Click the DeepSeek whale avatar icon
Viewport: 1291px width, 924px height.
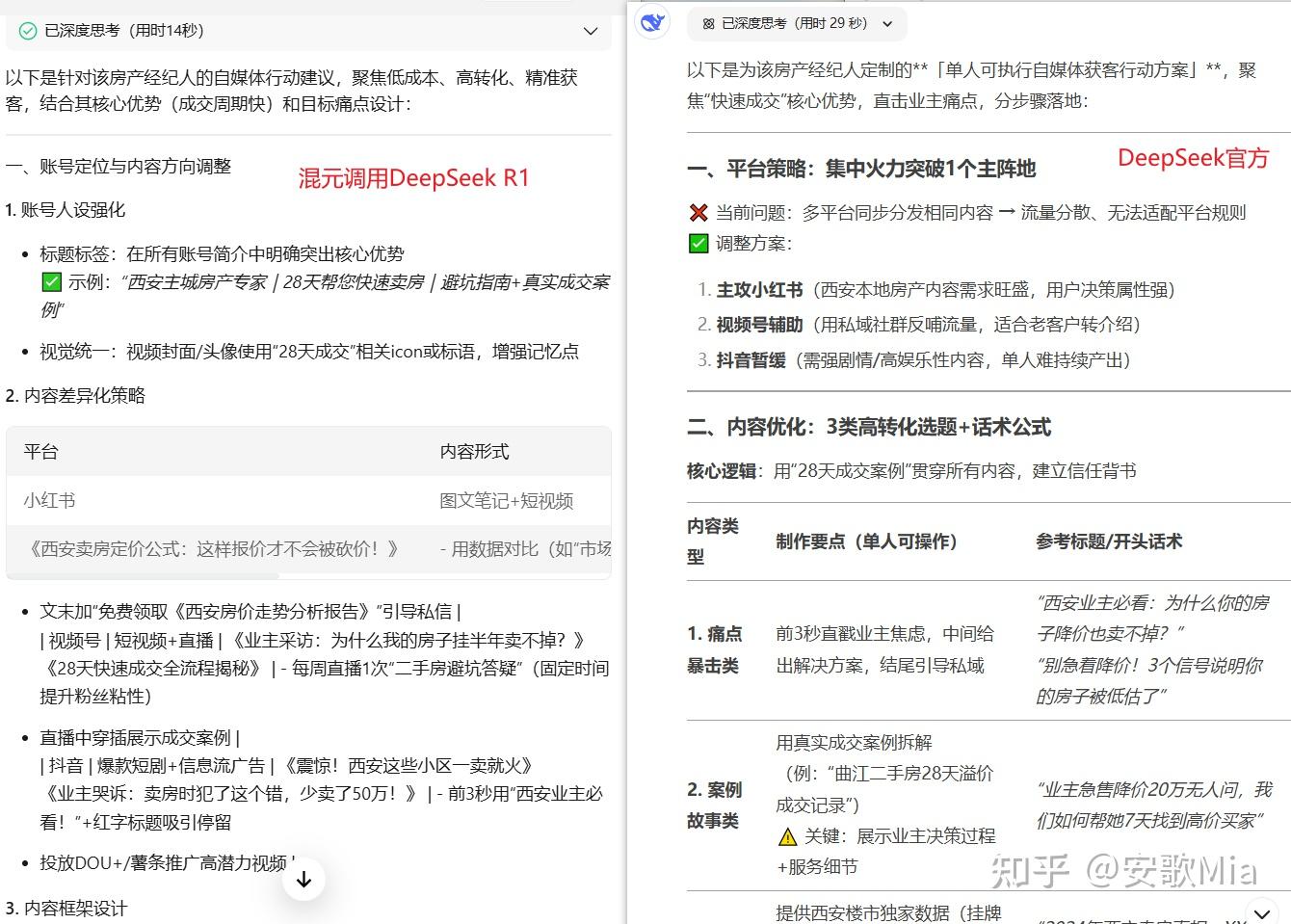point(652,22)
